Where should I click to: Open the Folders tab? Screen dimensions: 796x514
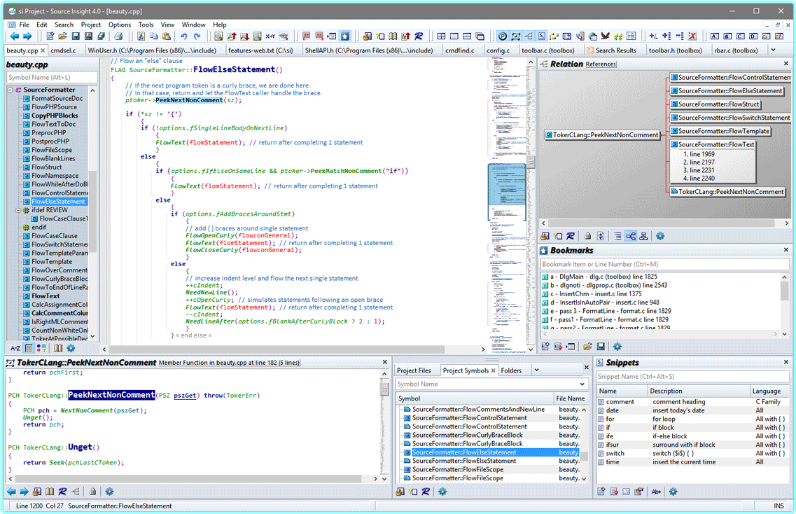tap(511, 370)
